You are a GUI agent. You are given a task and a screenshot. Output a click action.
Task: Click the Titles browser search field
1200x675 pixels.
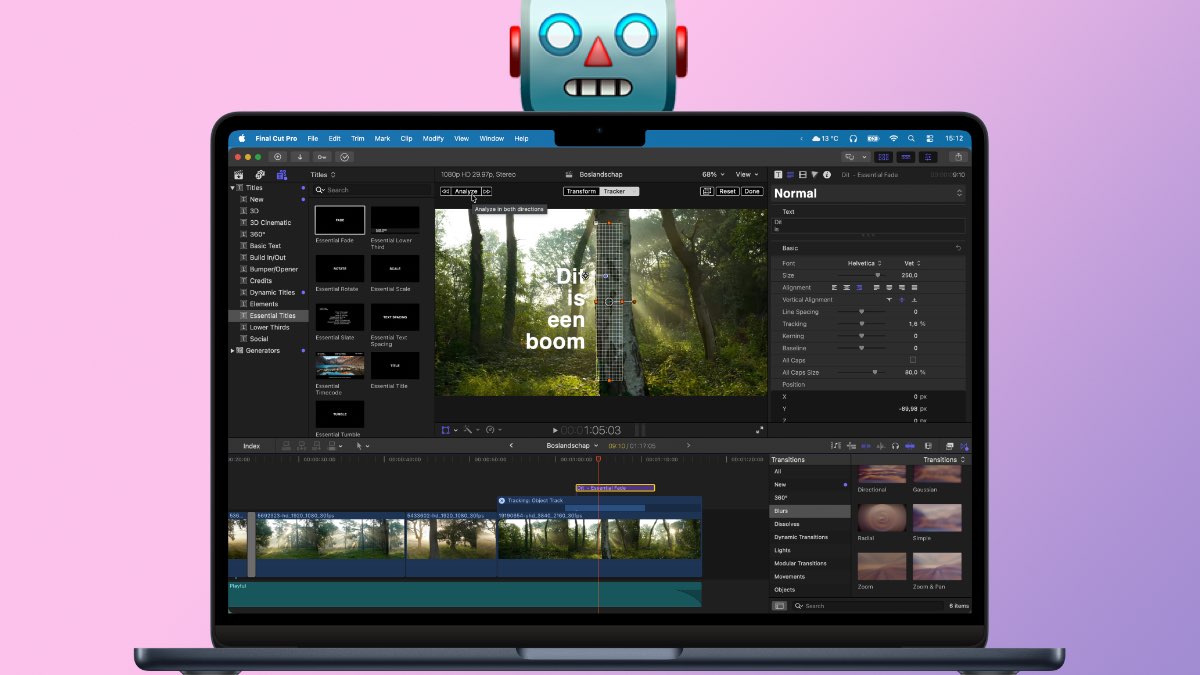(x=372, y=189)
